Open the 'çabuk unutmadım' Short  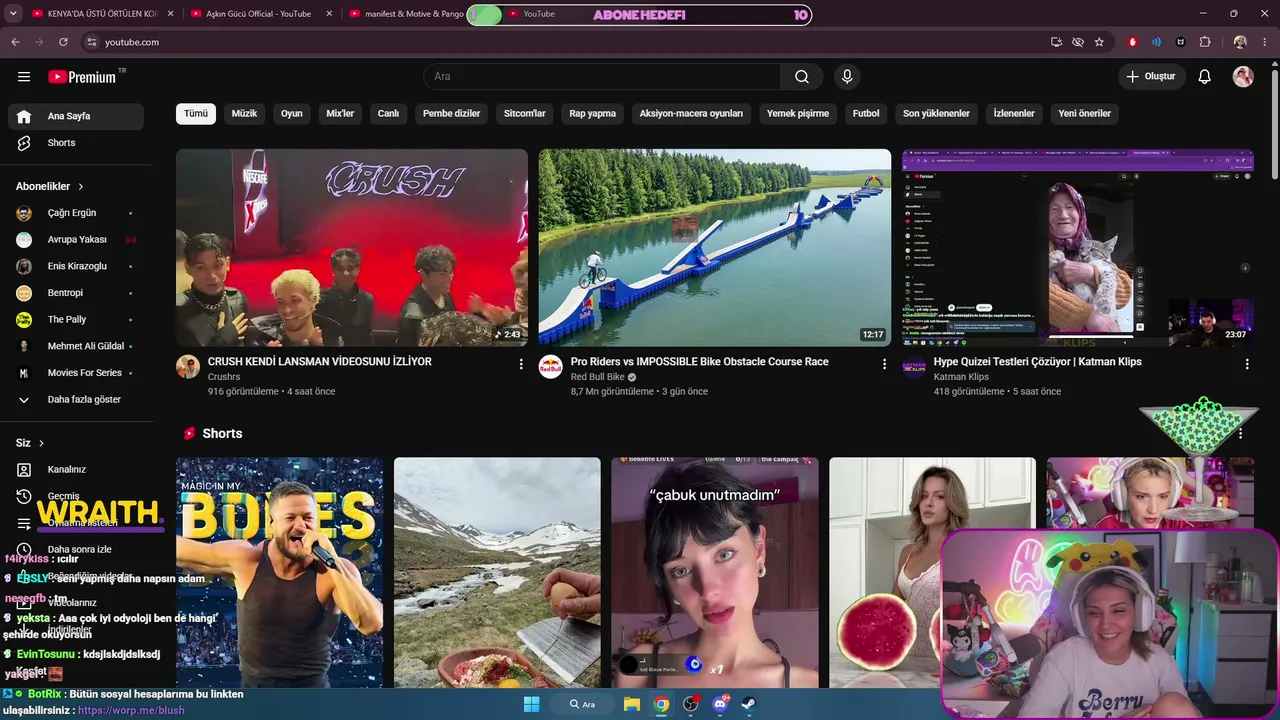pos(715,573)
